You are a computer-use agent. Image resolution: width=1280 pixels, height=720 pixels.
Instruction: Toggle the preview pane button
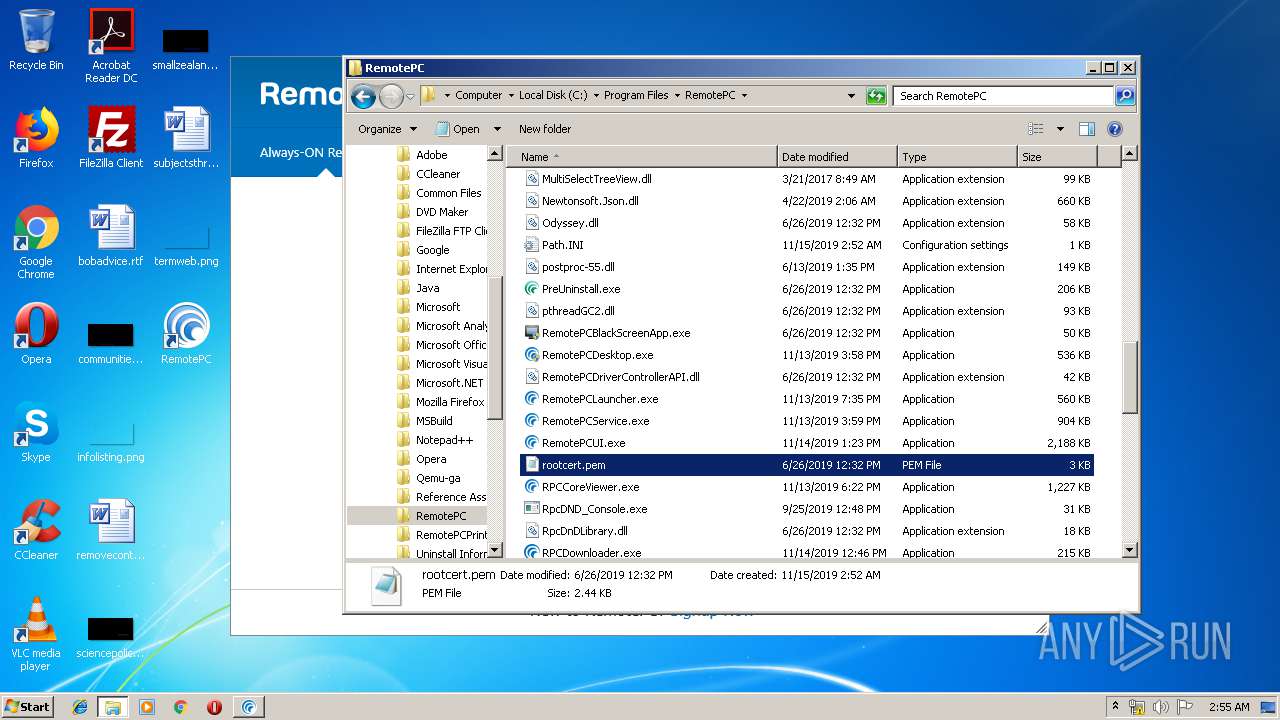tap(1087, 129)
